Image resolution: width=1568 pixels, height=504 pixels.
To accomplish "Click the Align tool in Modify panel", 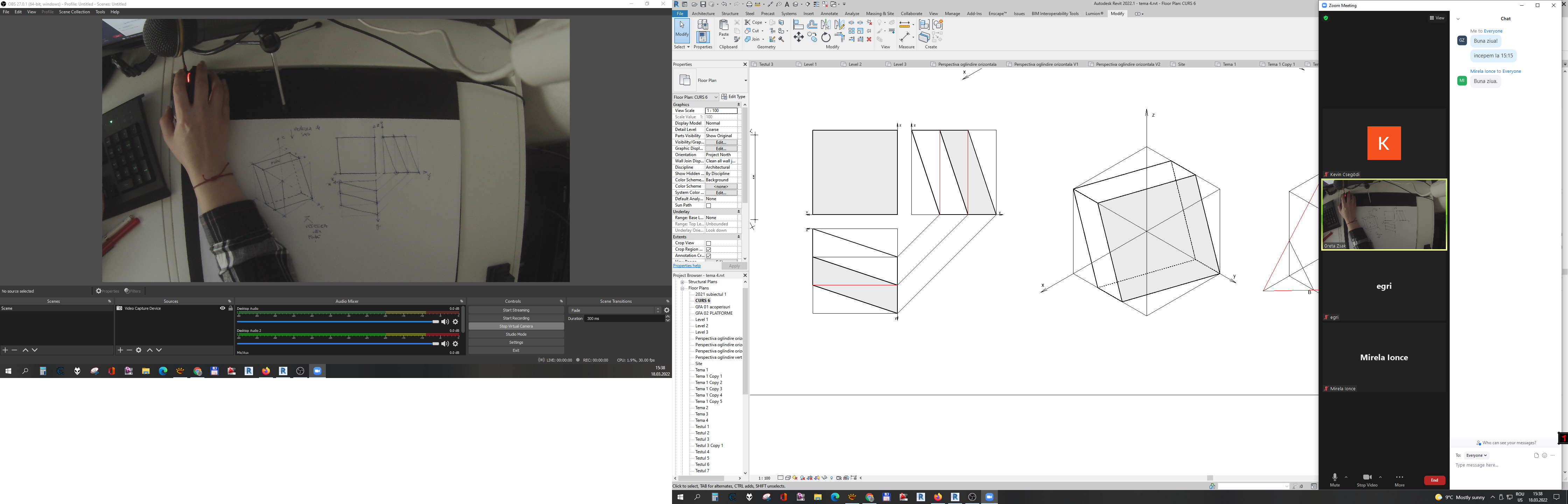I will (799, 24).
